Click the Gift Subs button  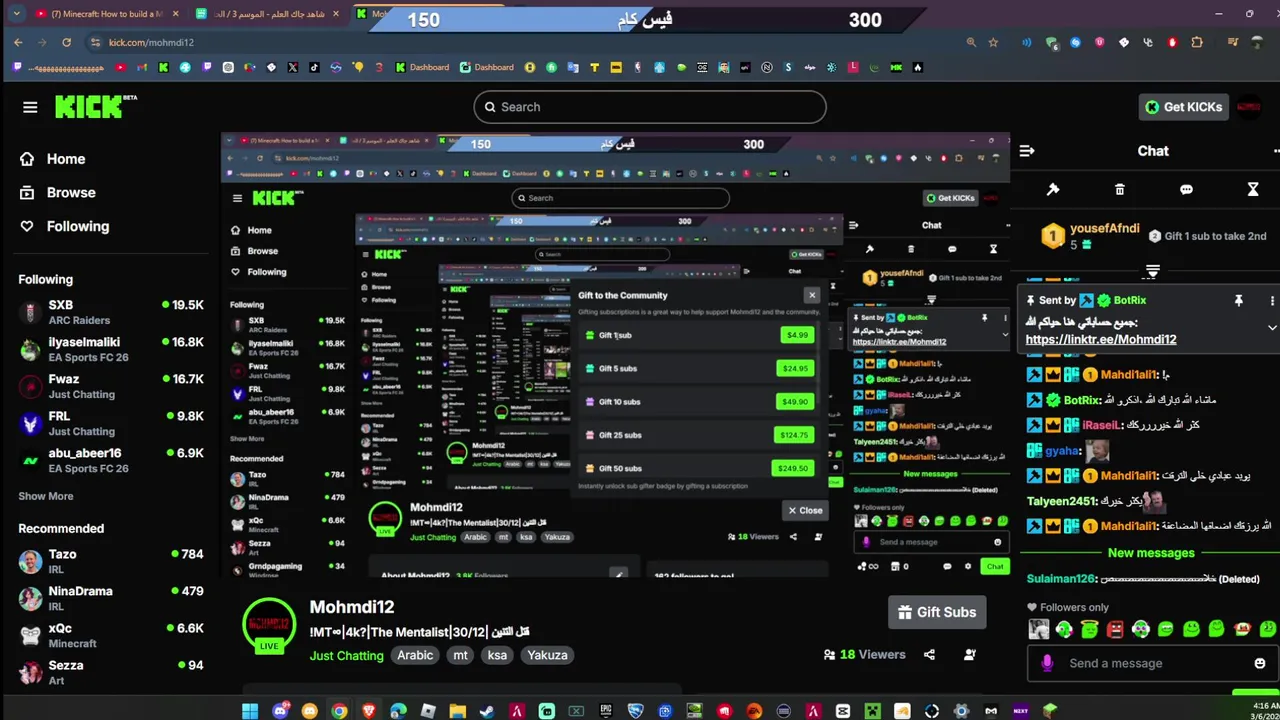[937, 612]
